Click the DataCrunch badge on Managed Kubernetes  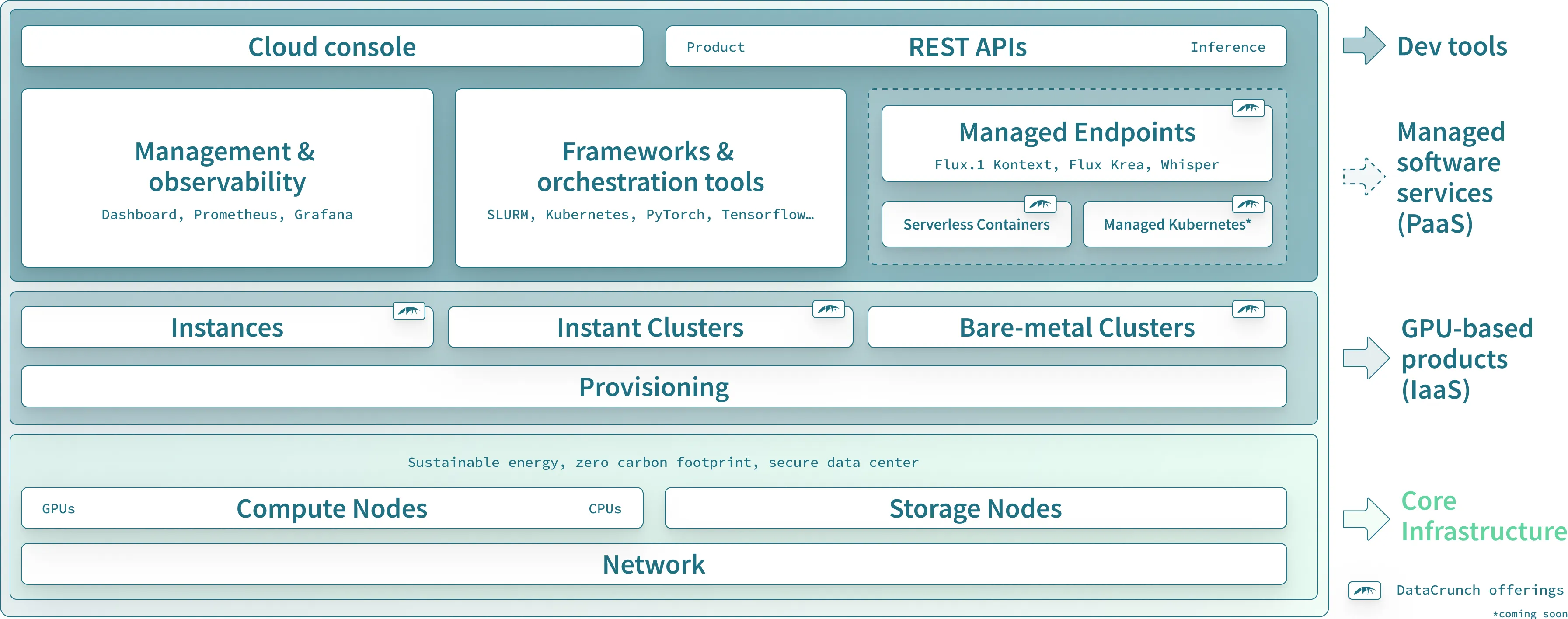pyautogui.click(x=1248, y=204)
